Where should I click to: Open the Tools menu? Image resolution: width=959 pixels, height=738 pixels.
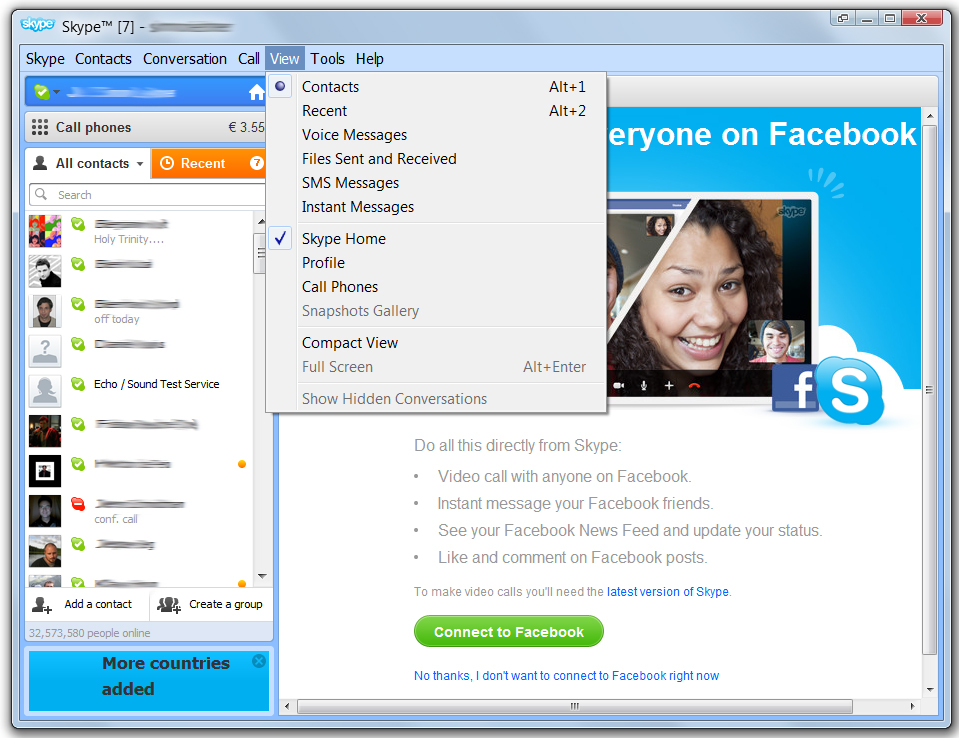(327, 59)
